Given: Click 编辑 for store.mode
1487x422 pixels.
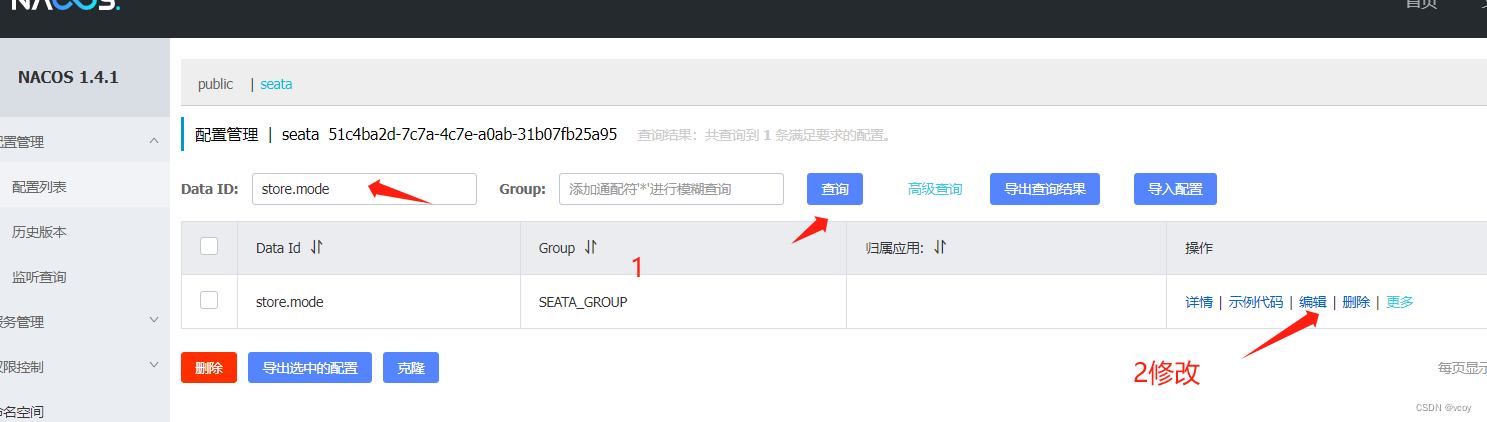Looking at the screenshot, I should tap(1313, 302).
